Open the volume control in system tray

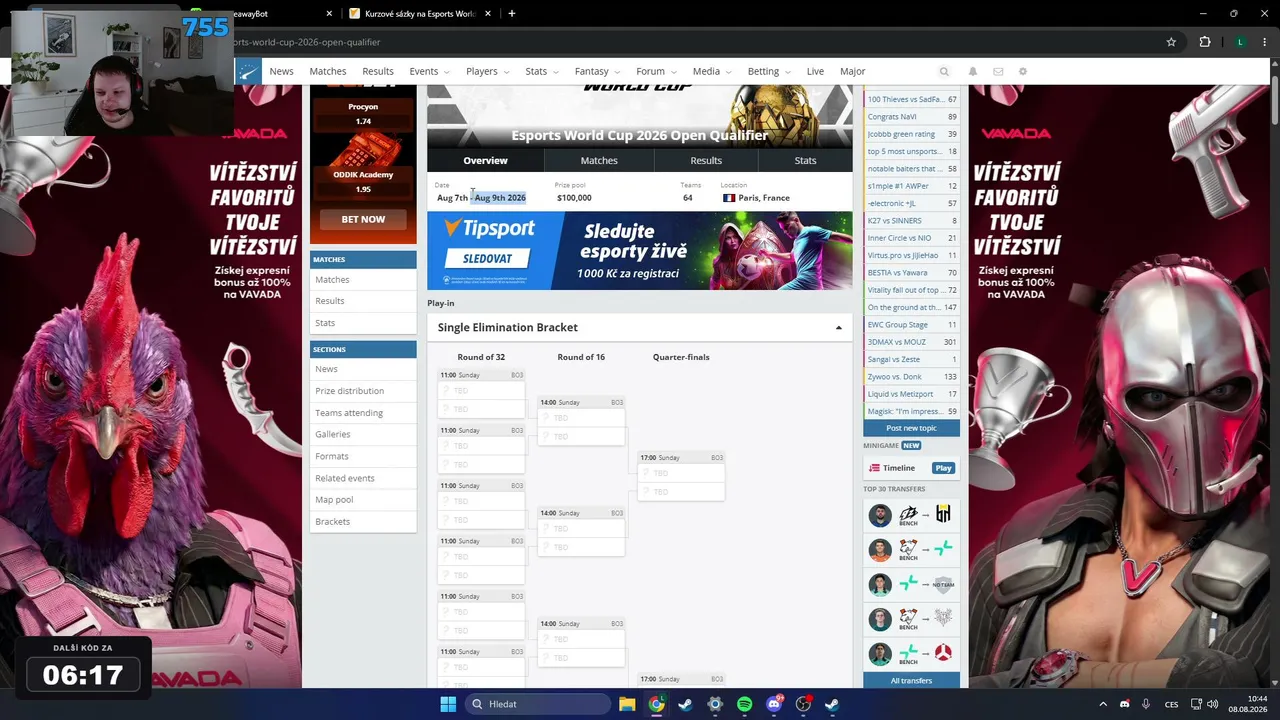1212,704
